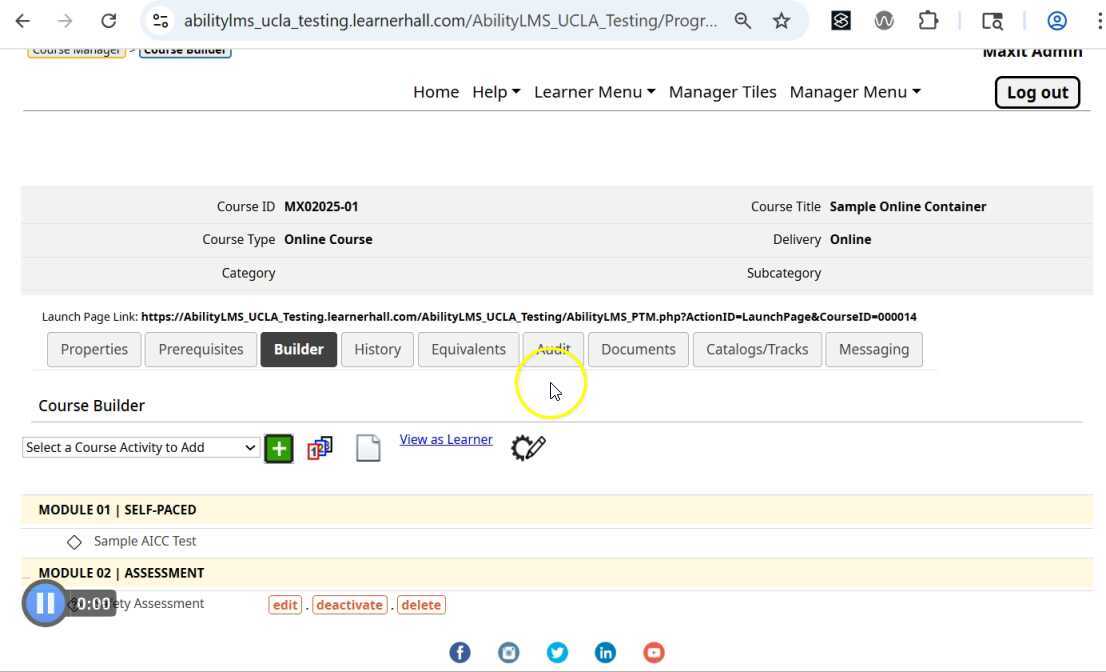Switch to the Prerequisites tab

[x=201, y=349]
